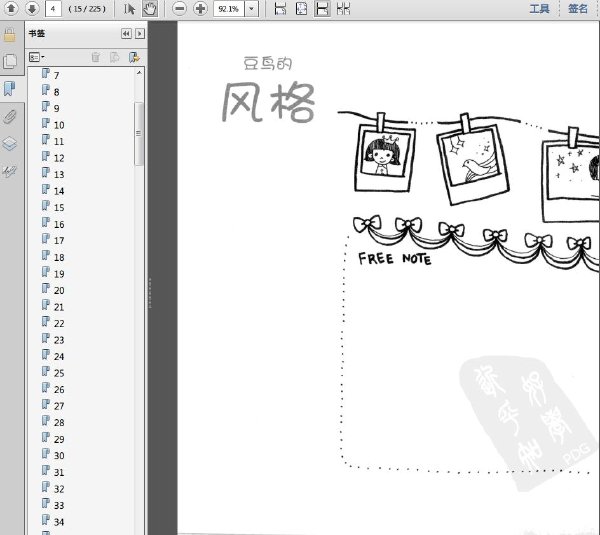600x535 pixels.
Task: Open bookmark 30
Action: pos(59,455)
